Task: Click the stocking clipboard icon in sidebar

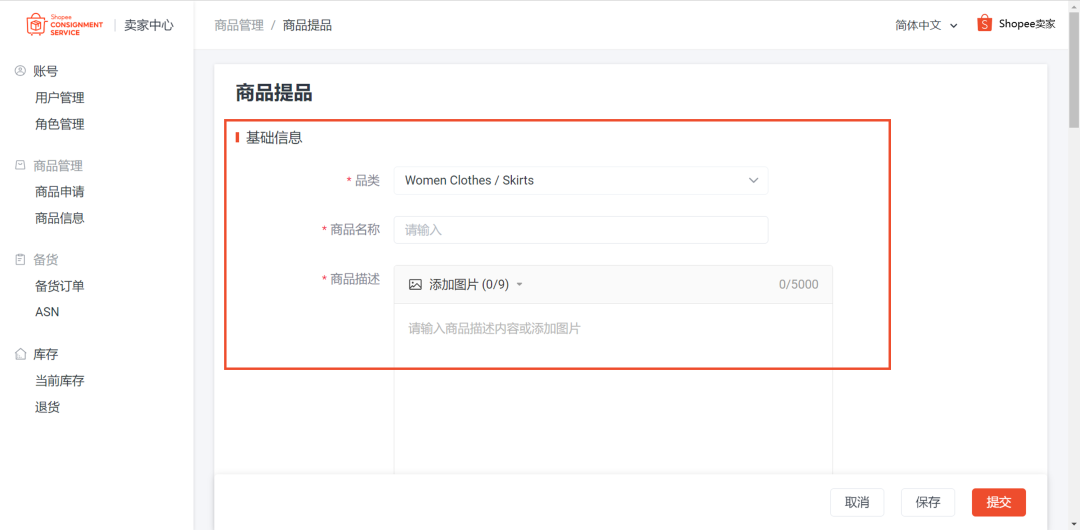Action: click(20, 259)
